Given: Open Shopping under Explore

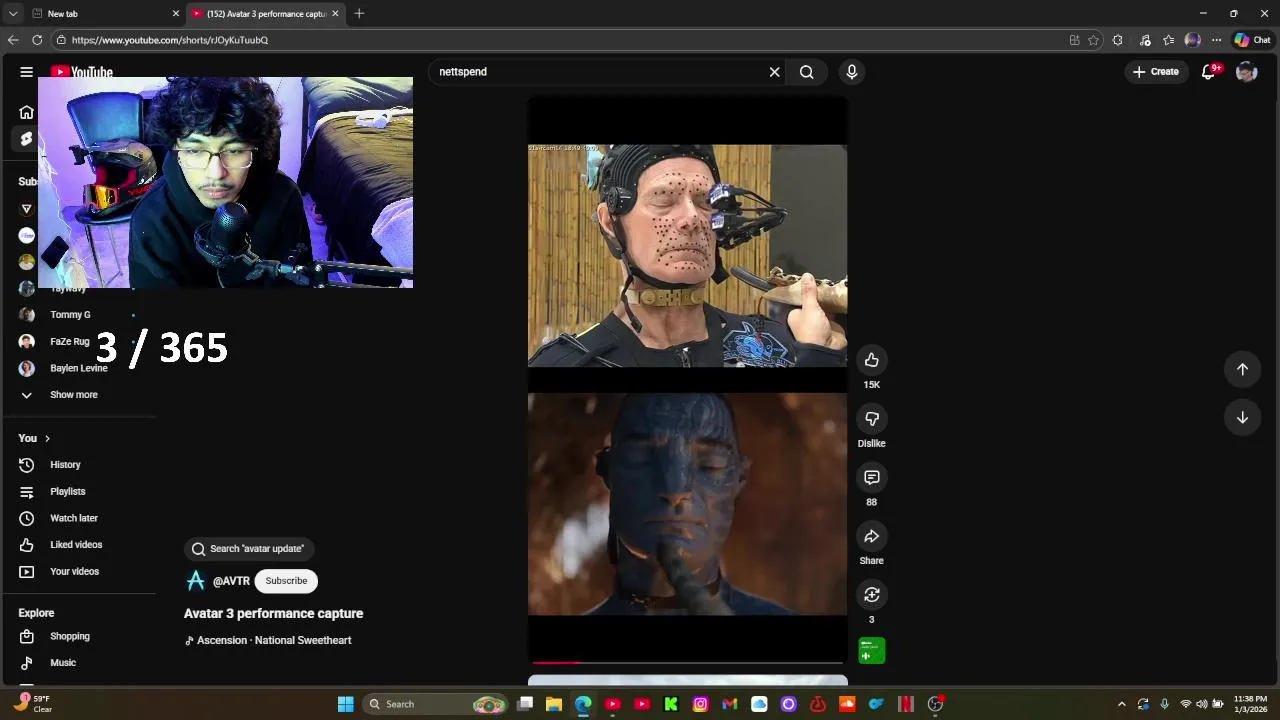Looking at the screenshot, I should (70, 636).
